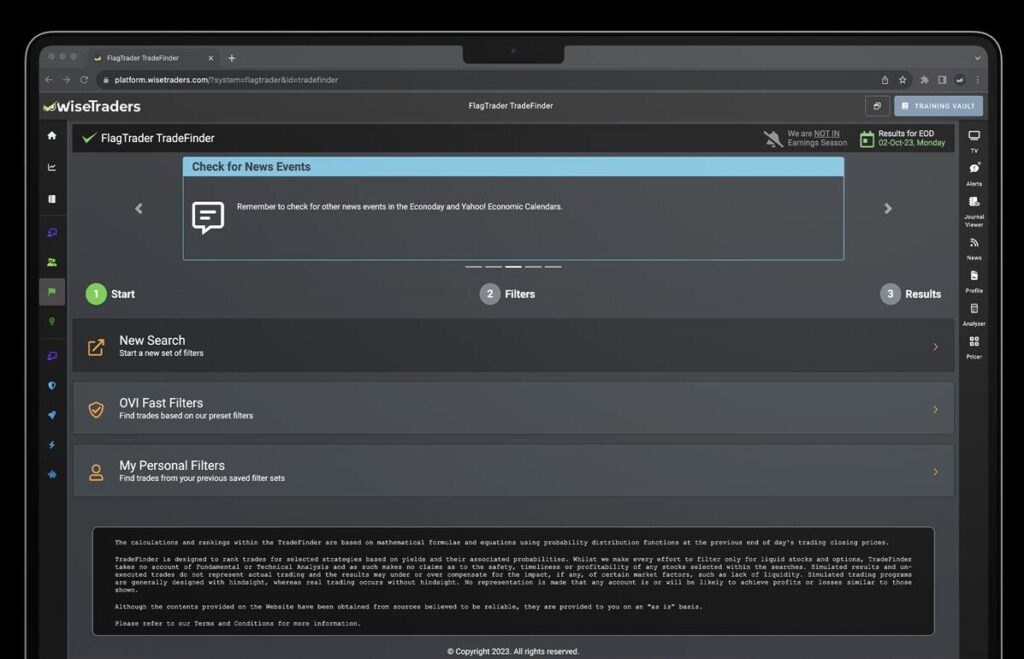Click the 02-Oct-23, Monday date text
This screenshot has height=659, width=1024.
coord(911,143)
